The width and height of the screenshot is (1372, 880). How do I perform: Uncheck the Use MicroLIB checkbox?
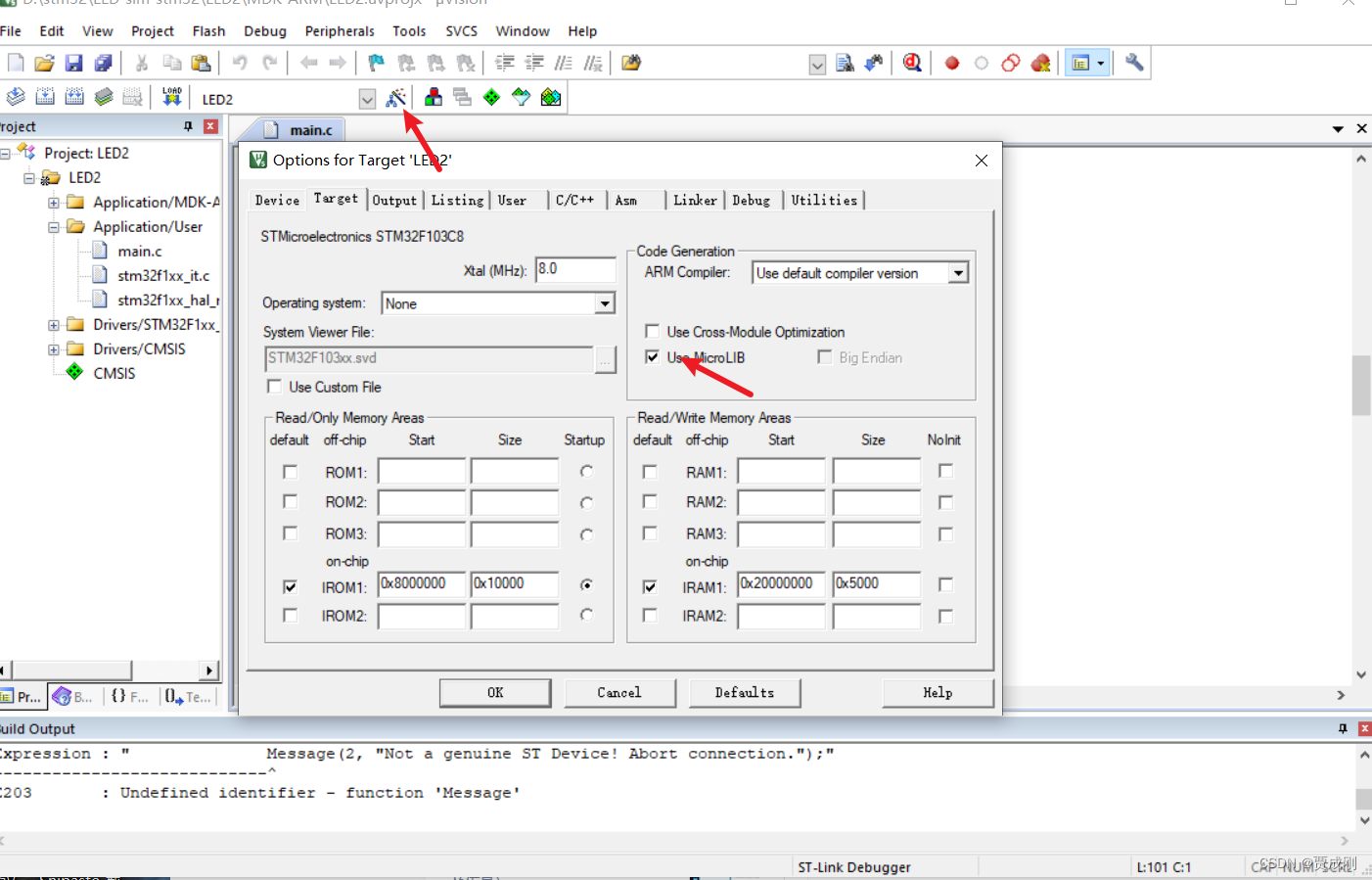click(x=652, y=356)
